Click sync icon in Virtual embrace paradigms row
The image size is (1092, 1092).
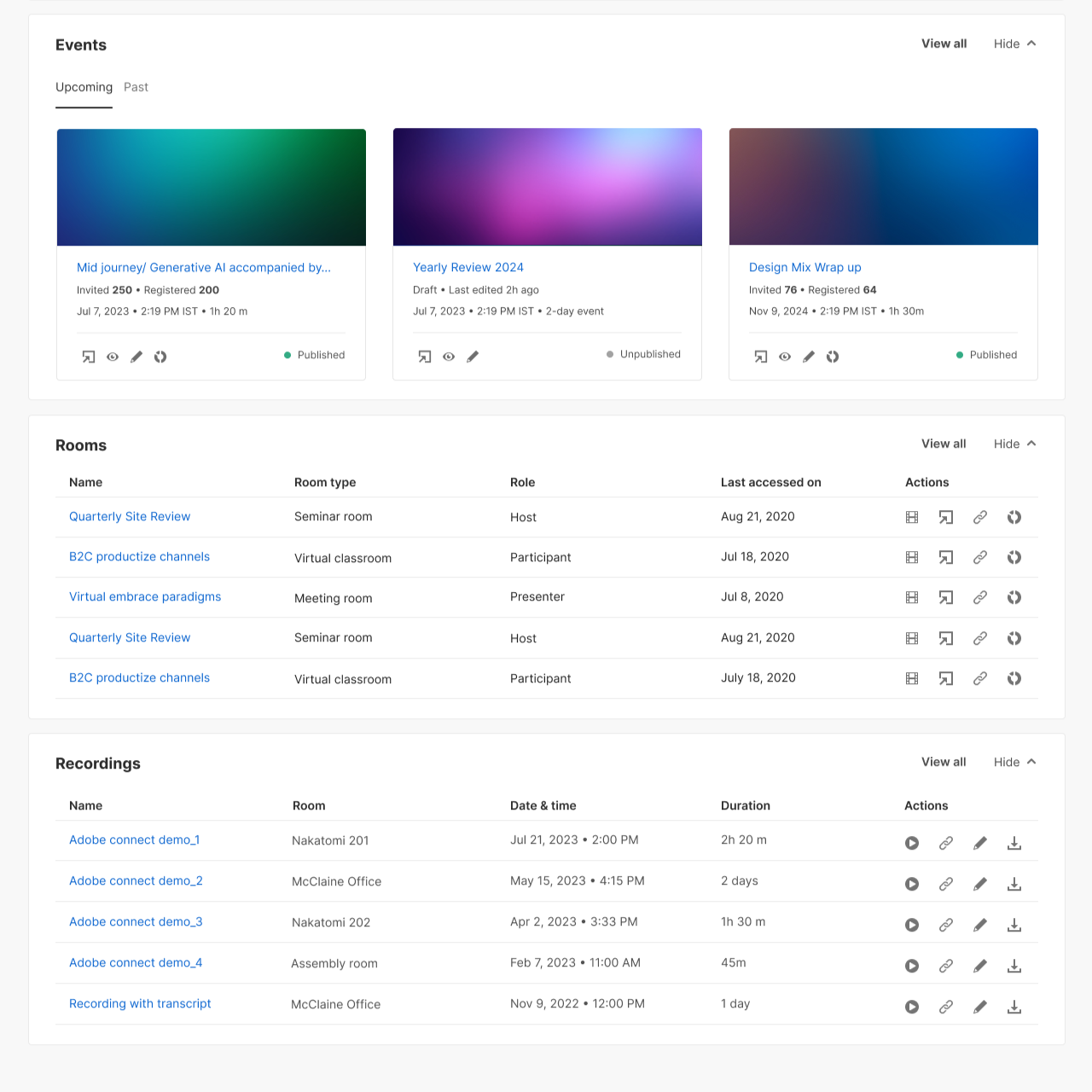(1014, 597)
